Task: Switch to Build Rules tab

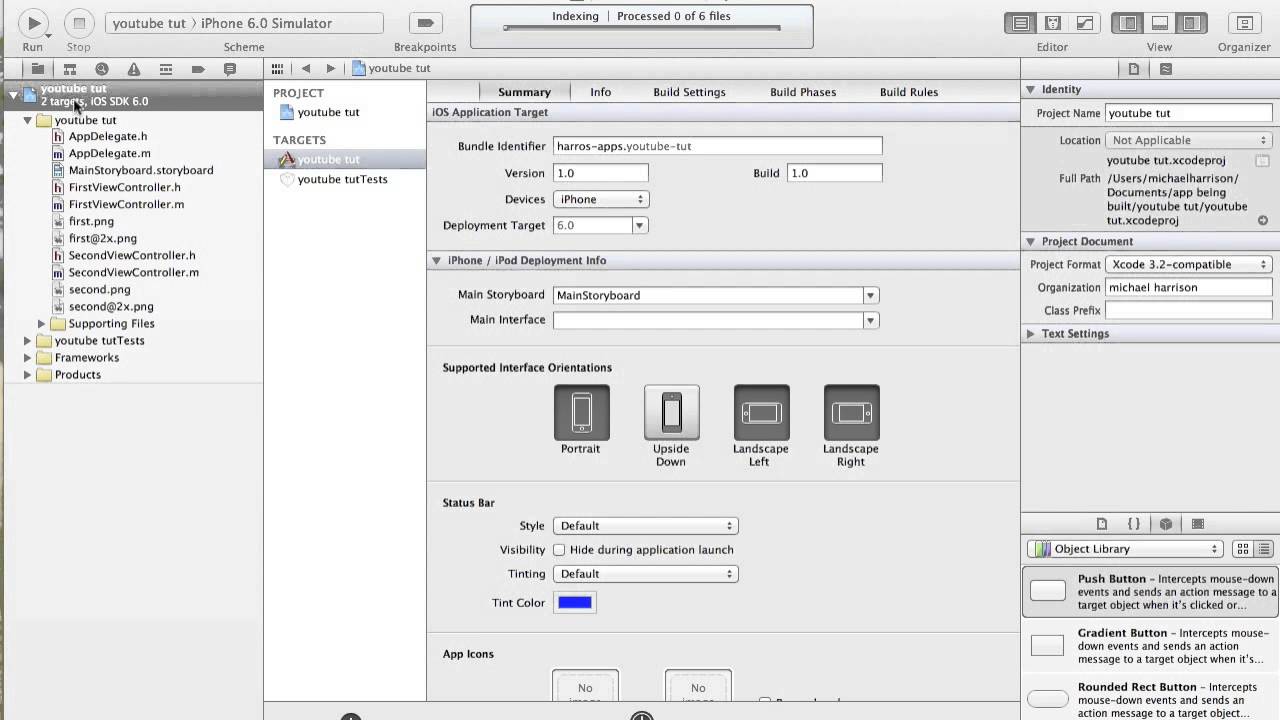Action: tap(909, 92)
